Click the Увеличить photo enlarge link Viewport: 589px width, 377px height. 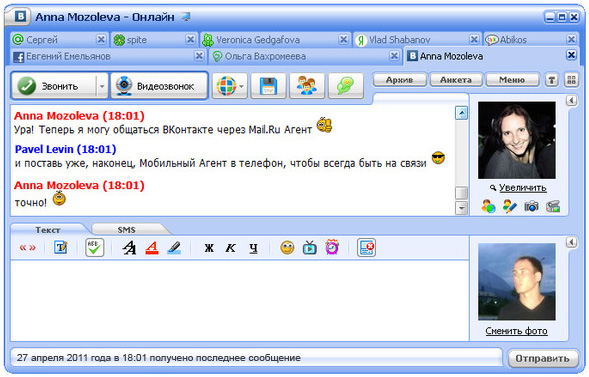click(x=522, y=188)
